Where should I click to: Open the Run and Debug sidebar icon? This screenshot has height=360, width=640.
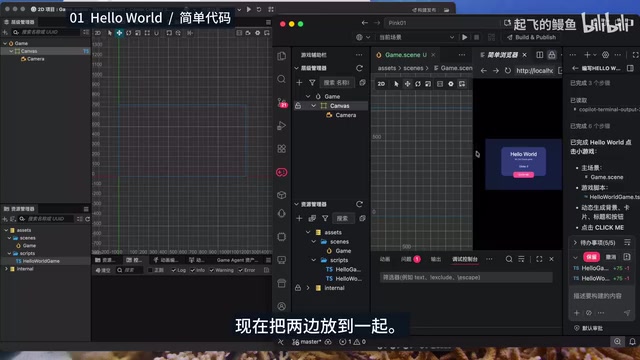coord(282,126)
